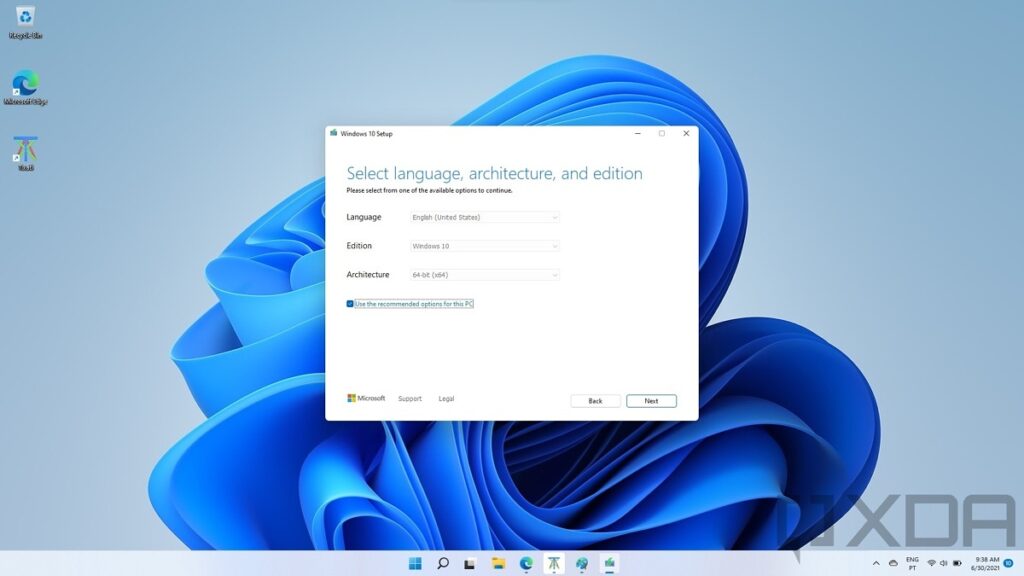Click the Windows Start button
The height and width of the screenshot is (576, 1024).
click(415, 564)
